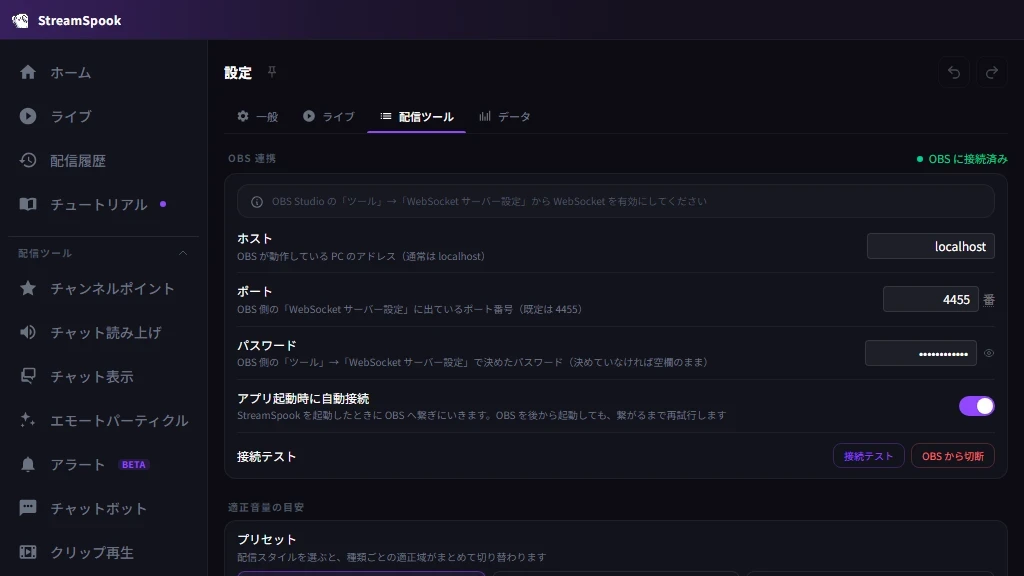Open チャット読み上げ in the sidebar
1024x576 pixels.
tap(104, 332)
